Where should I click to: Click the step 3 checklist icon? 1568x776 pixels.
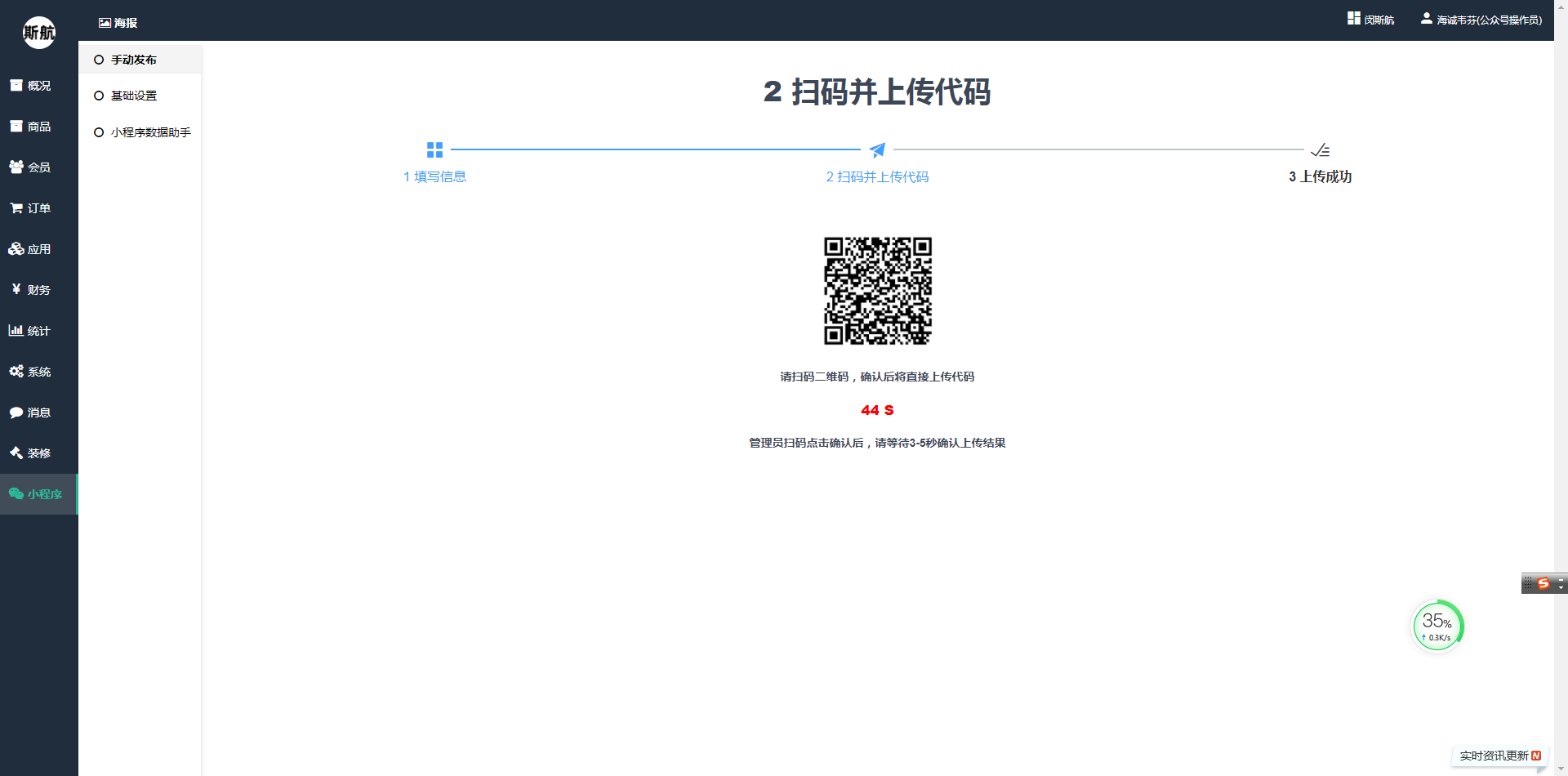click(x=1320, y=150)
